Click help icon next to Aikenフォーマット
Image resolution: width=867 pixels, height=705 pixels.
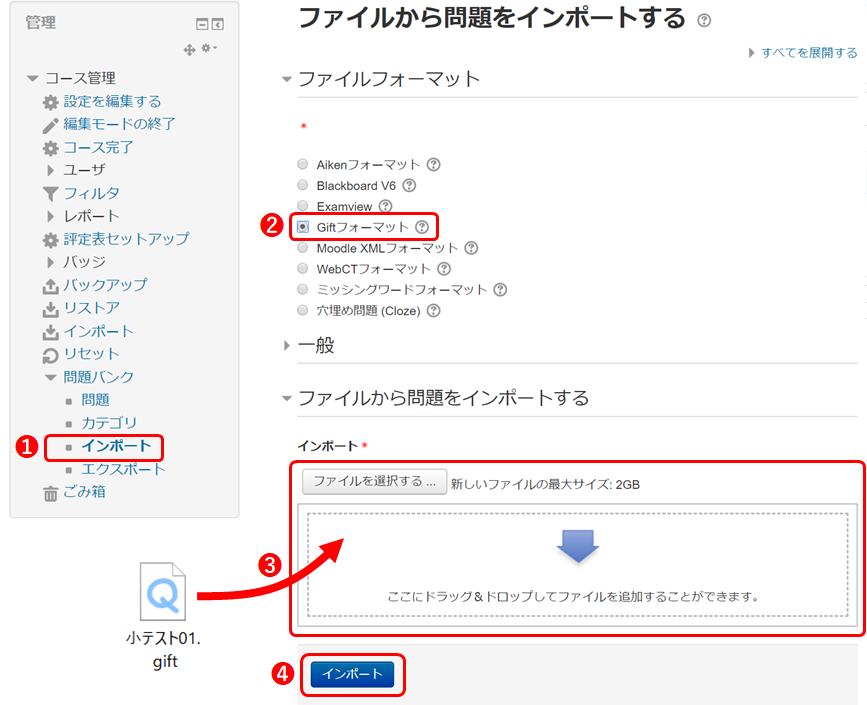coord(433,165)
